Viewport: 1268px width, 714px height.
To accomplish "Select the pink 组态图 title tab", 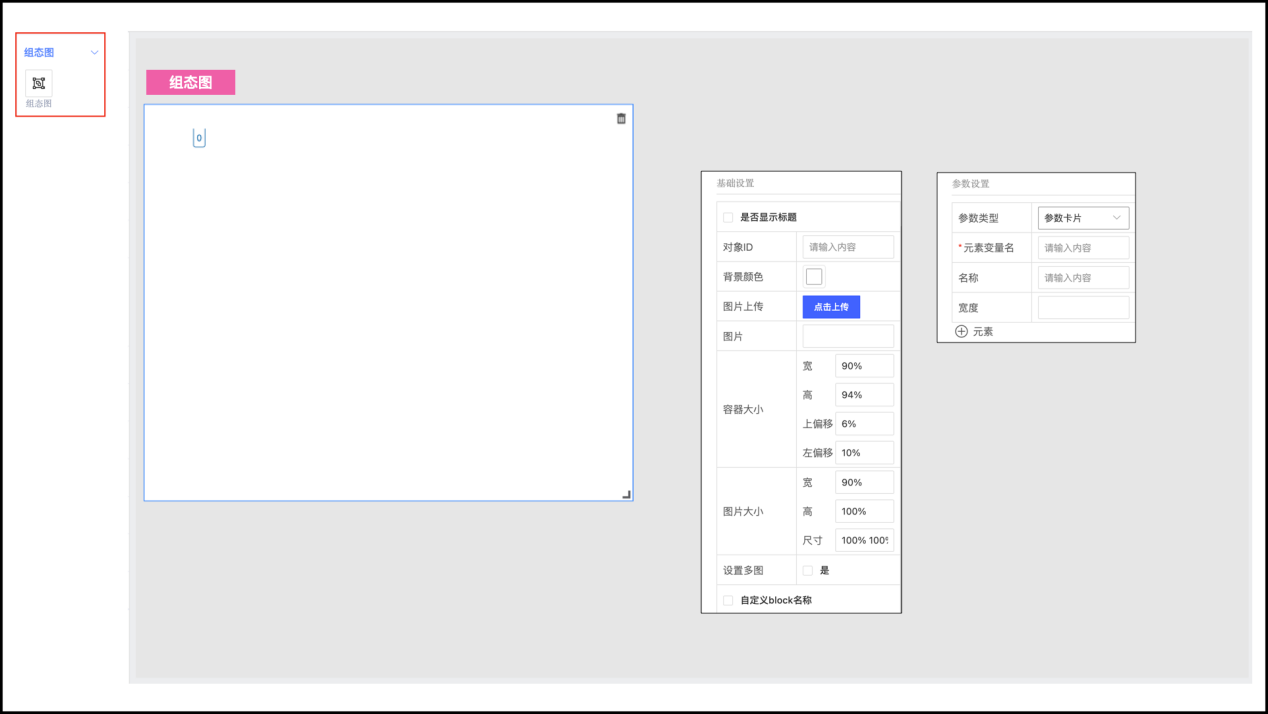I will click(190, 82).
